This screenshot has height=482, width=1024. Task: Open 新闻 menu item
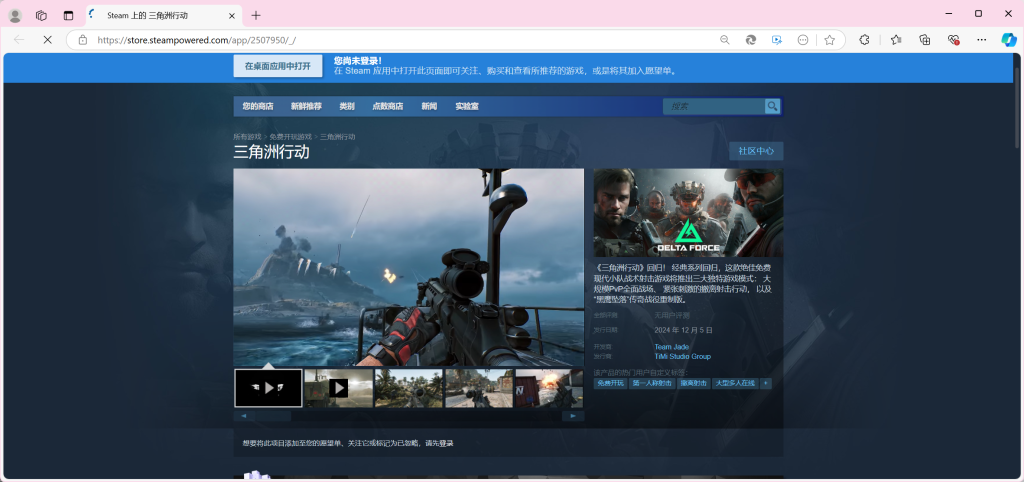coord(429,106)
